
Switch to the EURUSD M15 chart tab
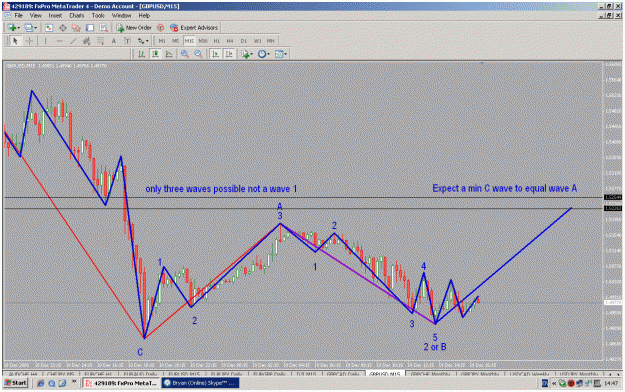coord(184,374)
